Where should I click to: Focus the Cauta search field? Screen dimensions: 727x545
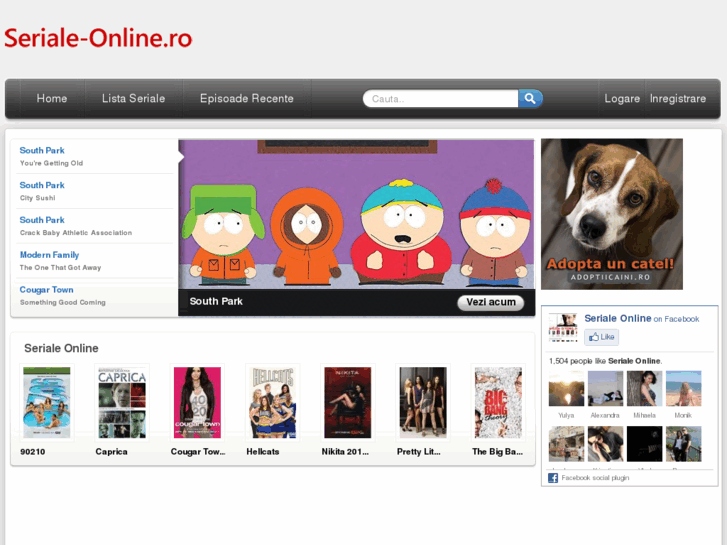pos(440,98)
